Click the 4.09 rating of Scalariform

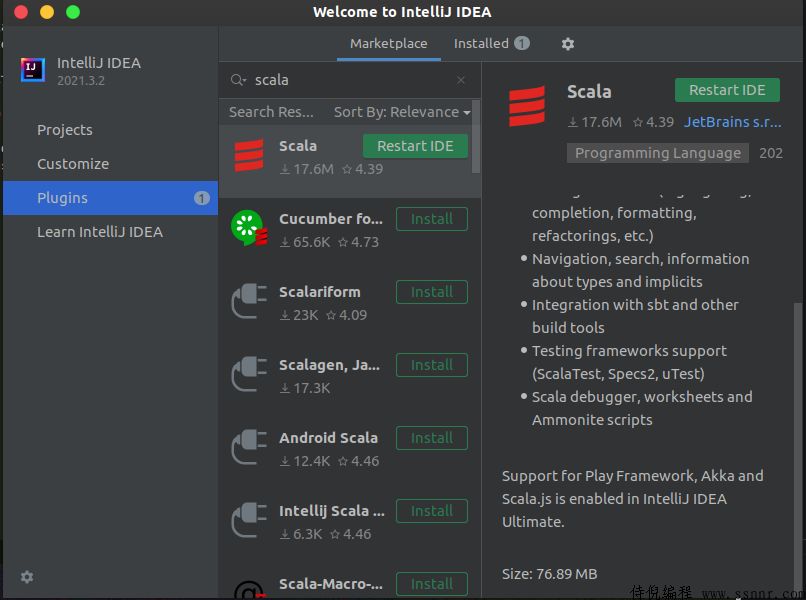347,315
